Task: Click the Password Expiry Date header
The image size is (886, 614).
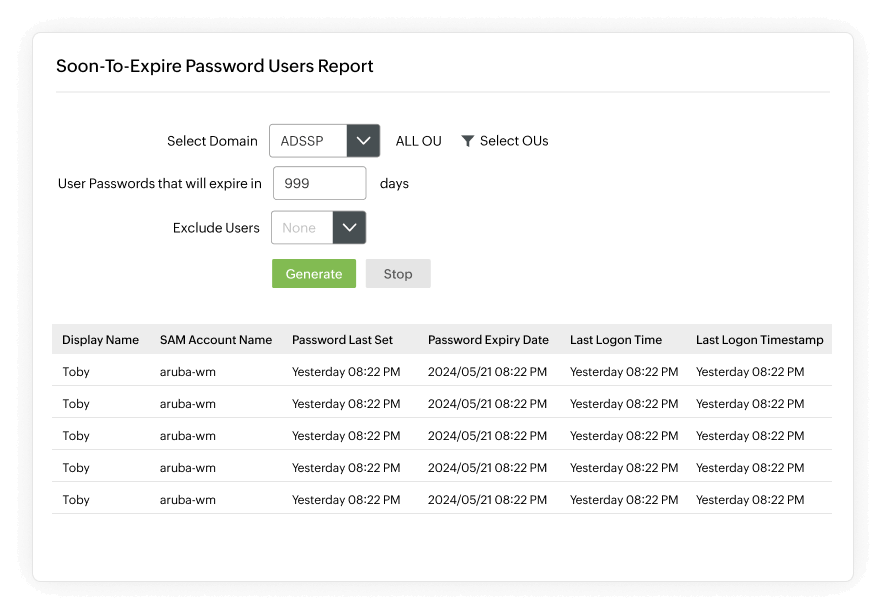Action: point(487,339)
